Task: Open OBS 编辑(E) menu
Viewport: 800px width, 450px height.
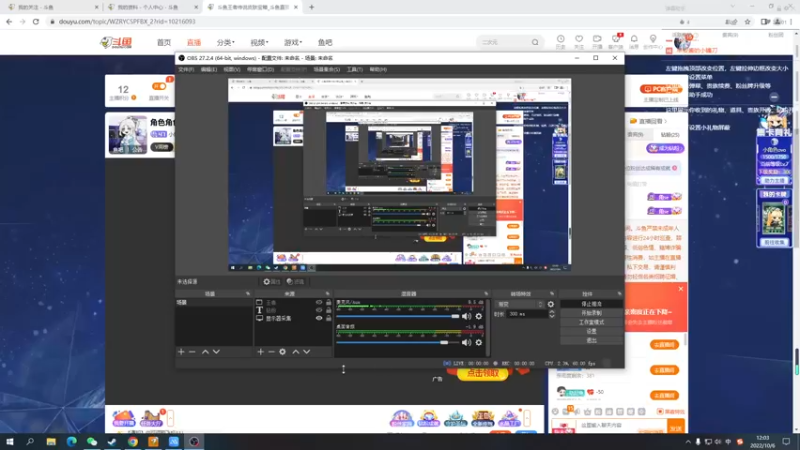Action: (209, 69)
